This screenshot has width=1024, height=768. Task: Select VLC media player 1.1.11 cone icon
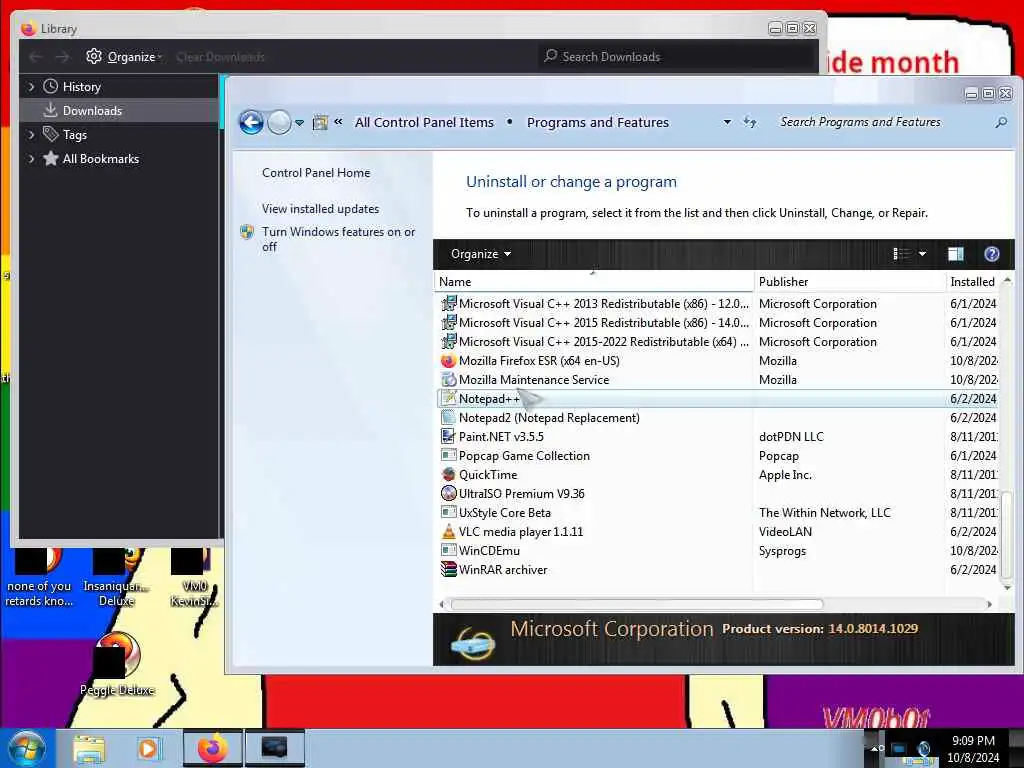point(449,531)
